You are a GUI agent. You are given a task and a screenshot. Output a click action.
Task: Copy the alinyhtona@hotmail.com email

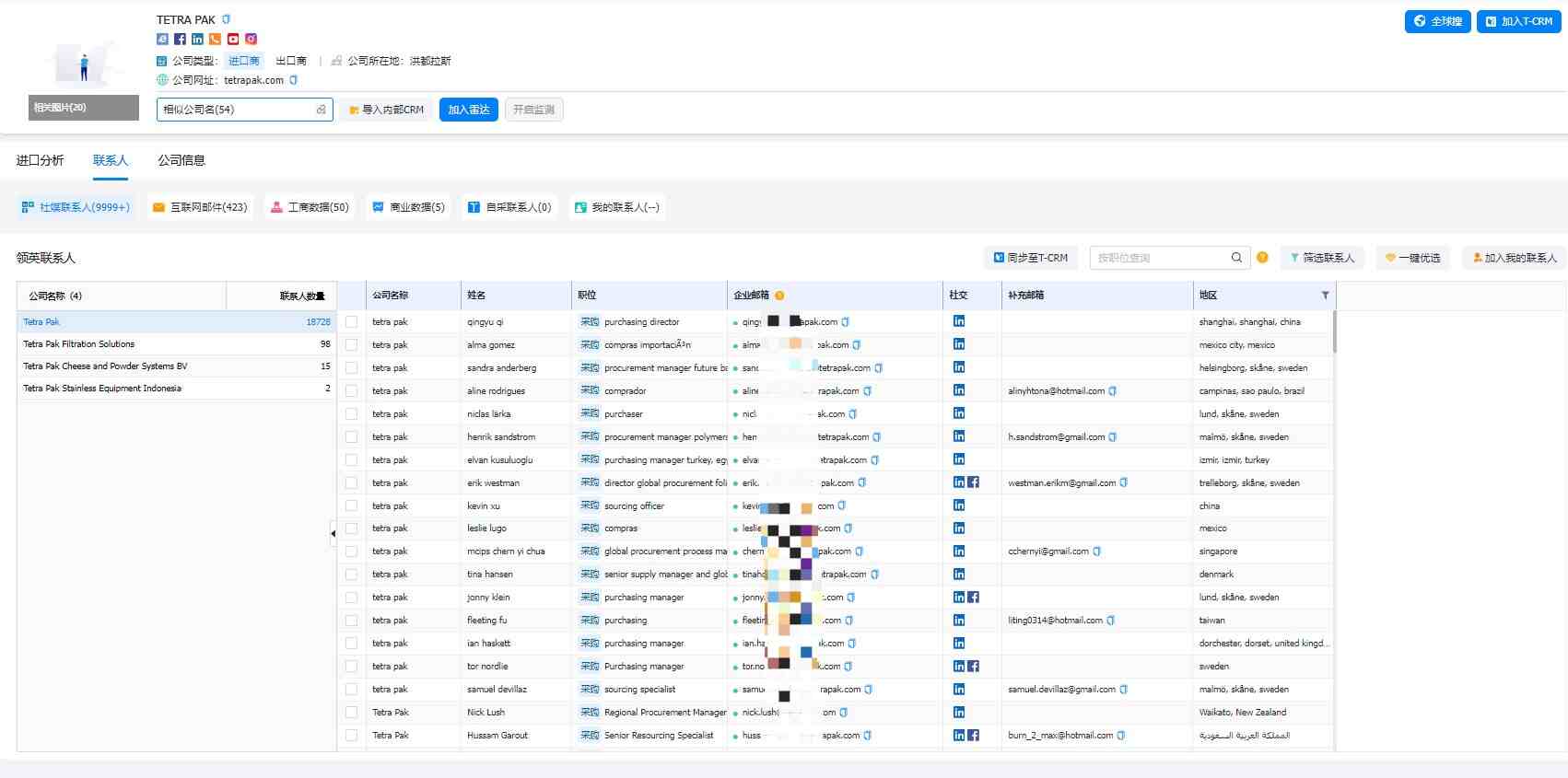pos(1113,391)
